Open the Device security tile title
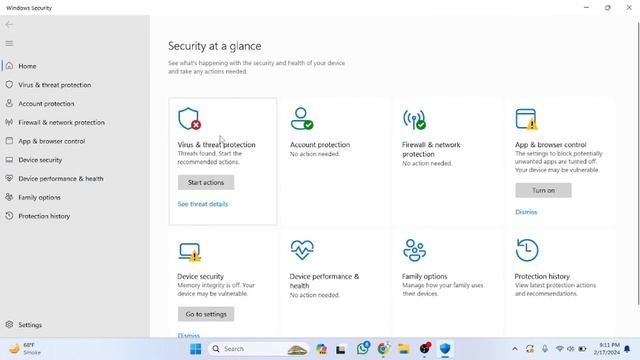Viewport: 640px width, 360px height. click(x=200, y=276)
